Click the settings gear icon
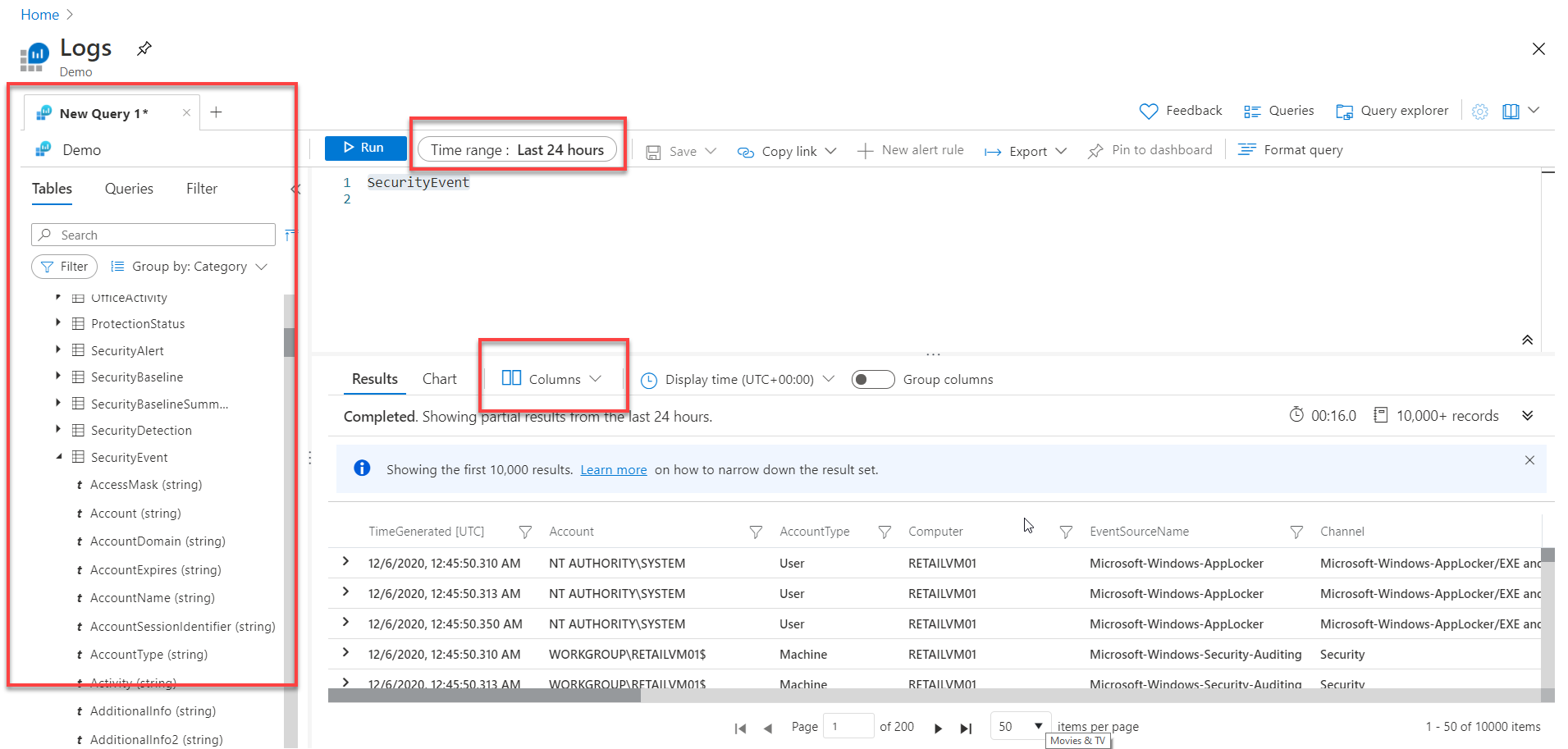 [x=1479, y=111]
